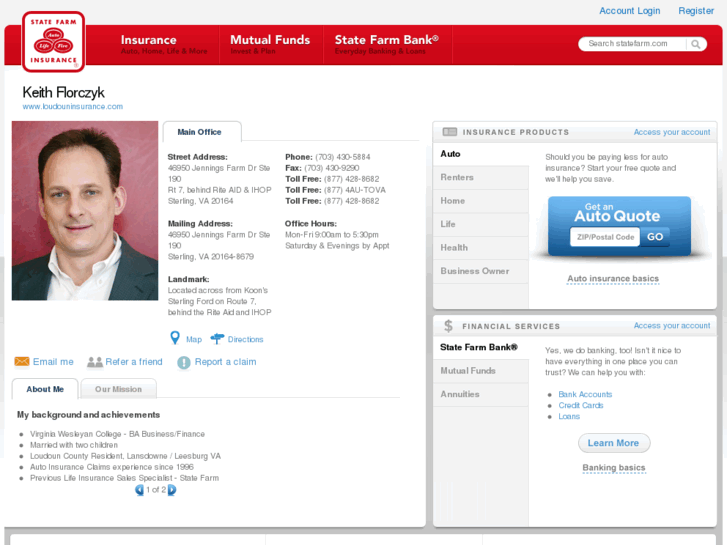
Task: Open the State Farm Bank main menu
Action: coord(387,45)
